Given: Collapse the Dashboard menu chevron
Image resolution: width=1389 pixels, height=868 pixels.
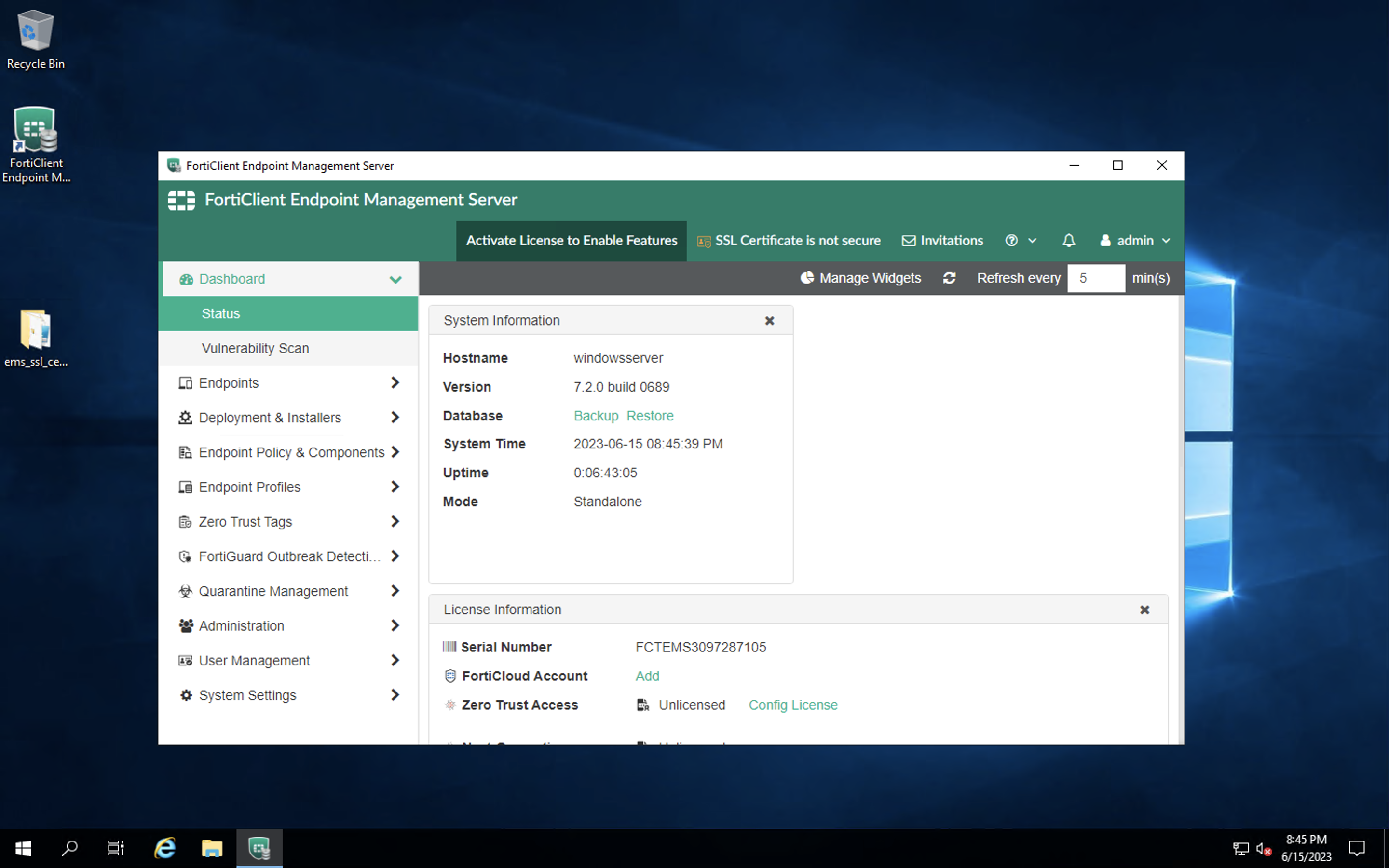Looking at the screenshot, I should coord(395,280).
